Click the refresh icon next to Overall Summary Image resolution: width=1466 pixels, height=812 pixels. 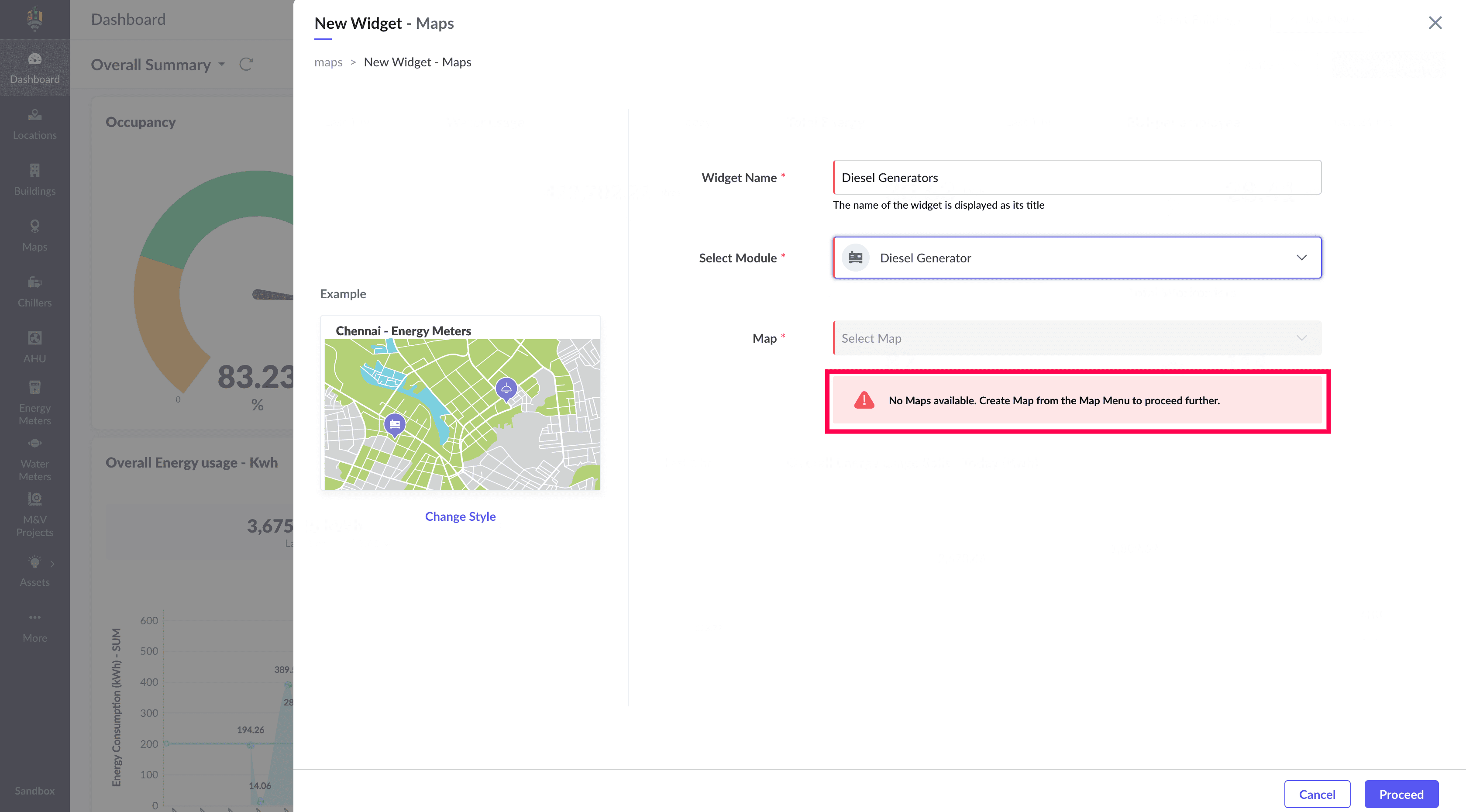(246, 64)
